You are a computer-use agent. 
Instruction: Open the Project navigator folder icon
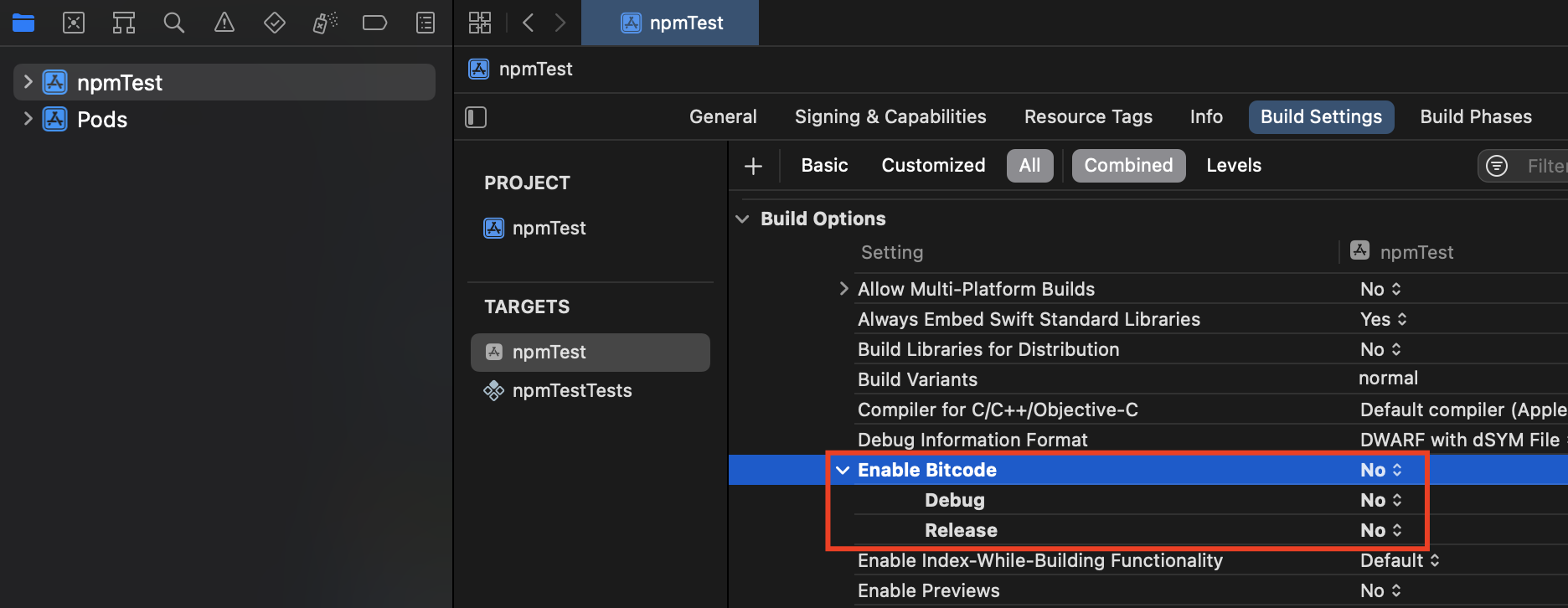[x=23, y=23]
